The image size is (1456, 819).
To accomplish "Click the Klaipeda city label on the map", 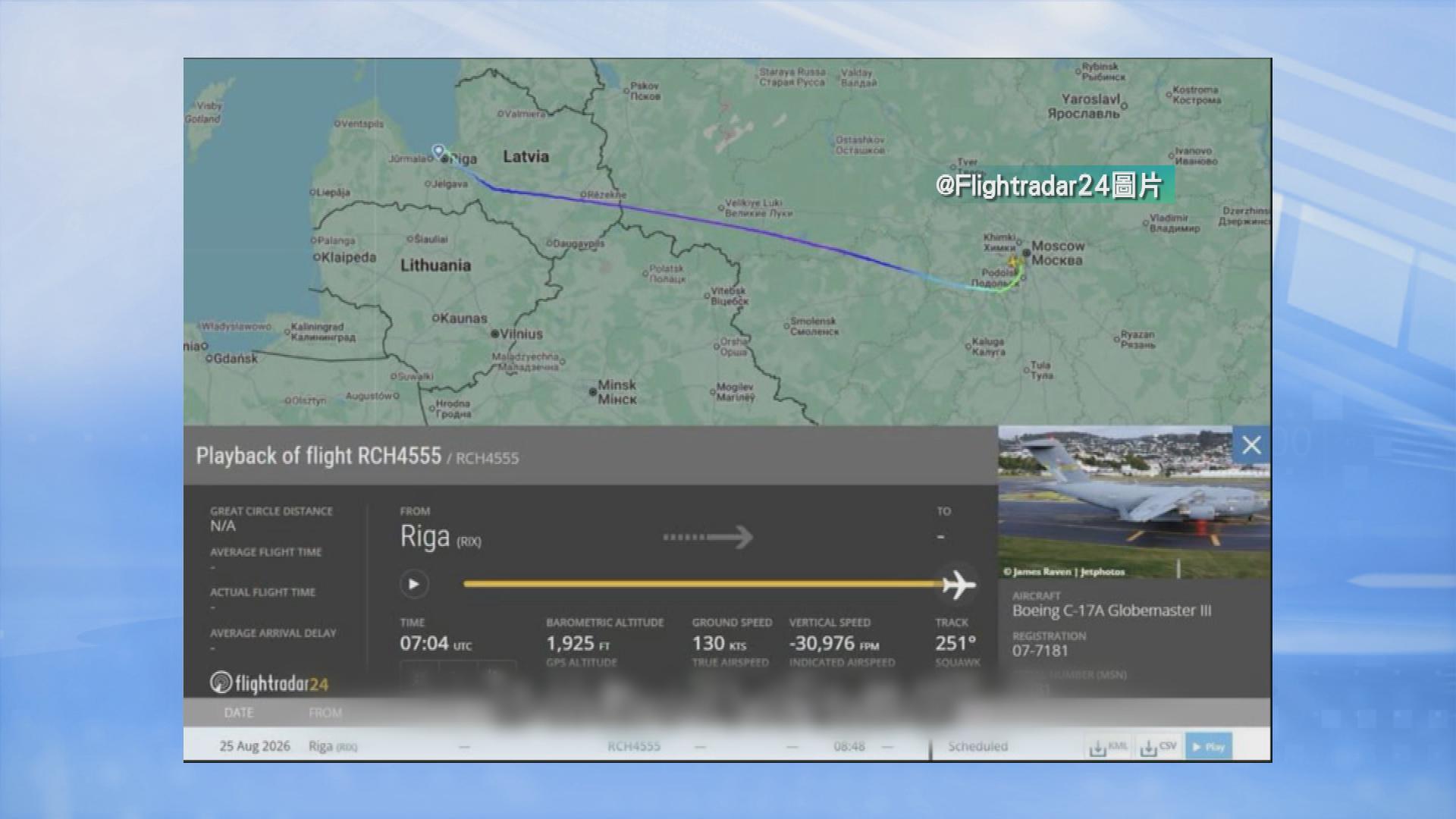I will (x=349, y=257).
